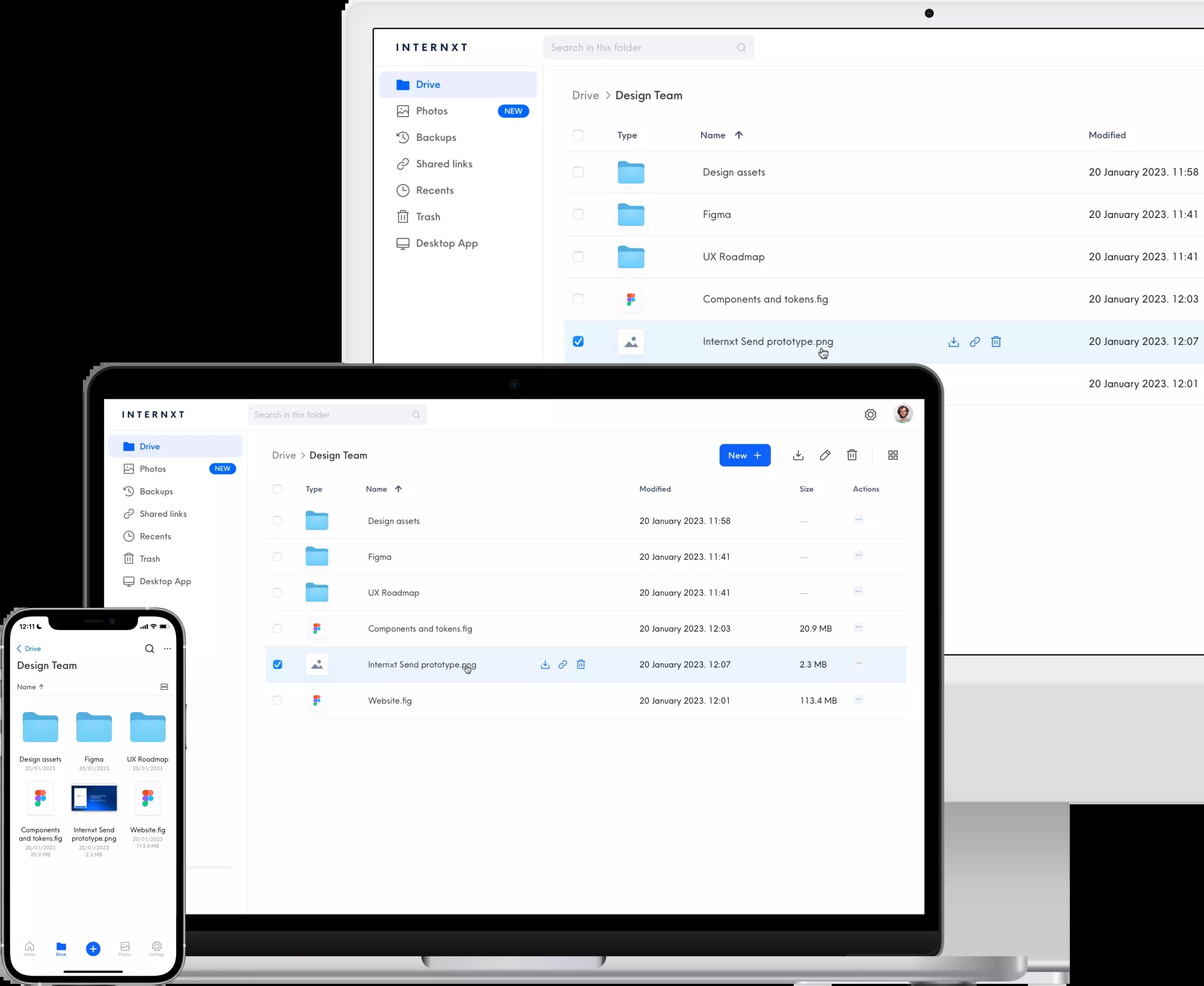
Task: Expand the Design assets folder
Action: coord(733,171)
